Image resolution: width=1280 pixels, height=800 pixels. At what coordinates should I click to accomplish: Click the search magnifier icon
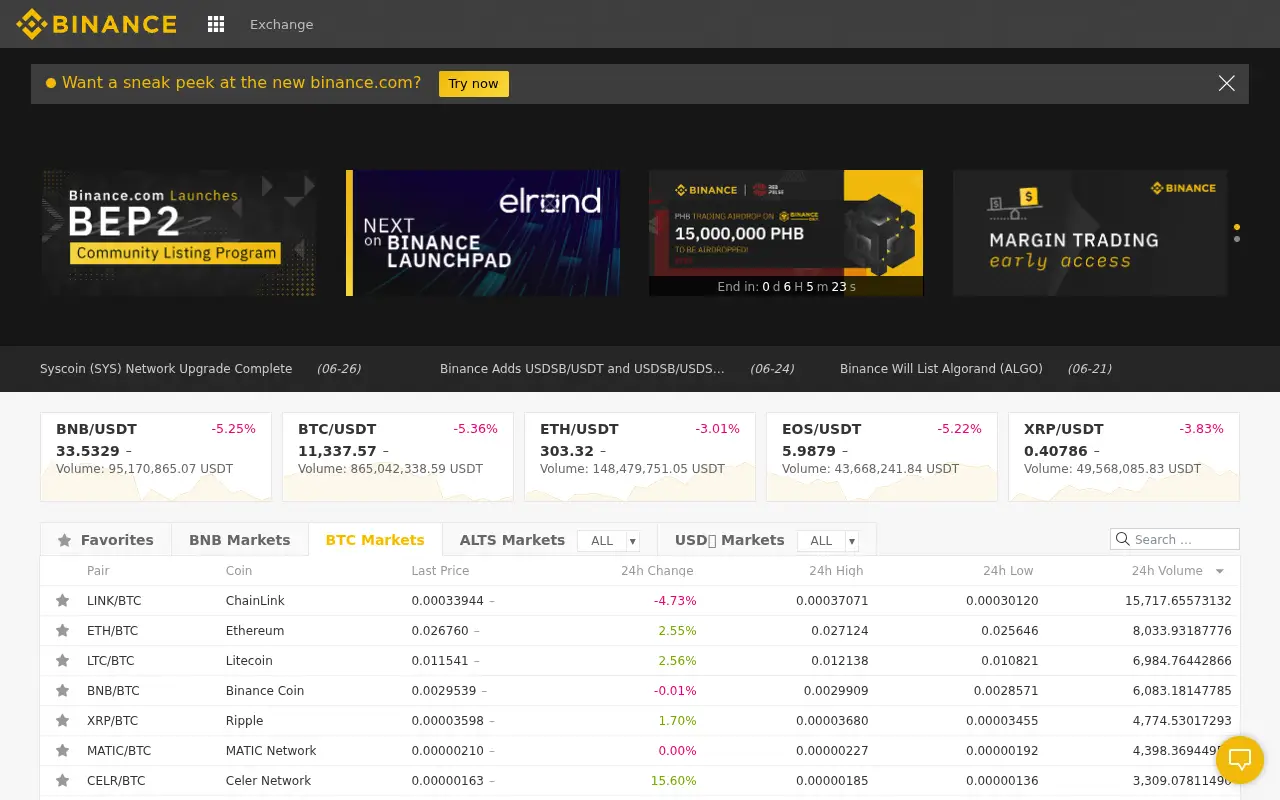point(1122,539)
